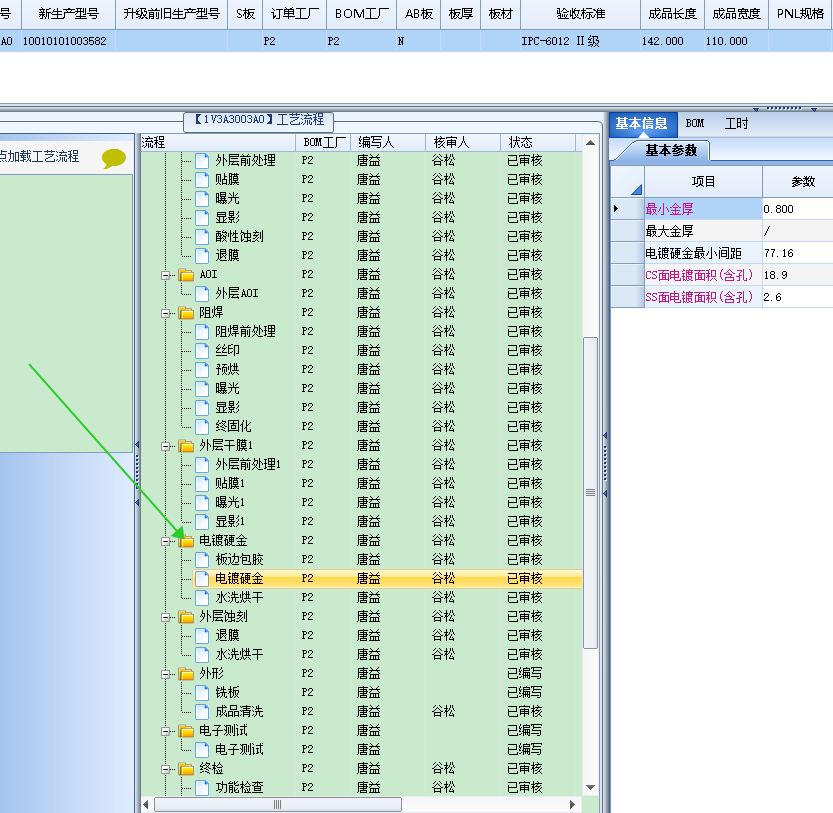Collapse the 阻焊 tree node

166,314
